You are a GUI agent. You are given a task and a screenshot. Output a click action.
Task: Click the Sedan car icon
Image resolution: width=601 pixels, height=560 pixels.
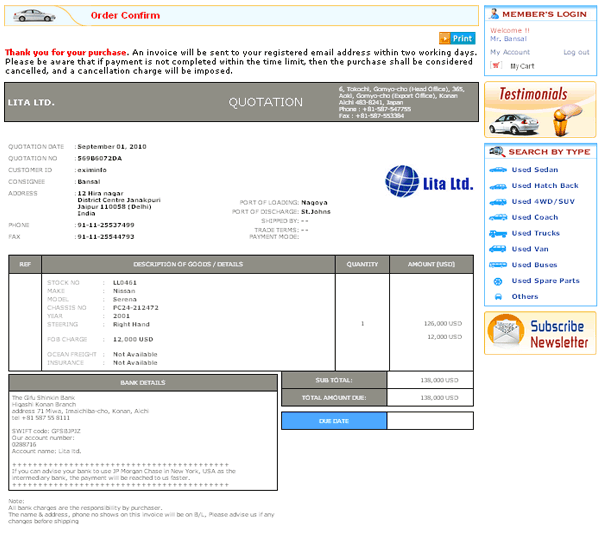pos(497,170)
